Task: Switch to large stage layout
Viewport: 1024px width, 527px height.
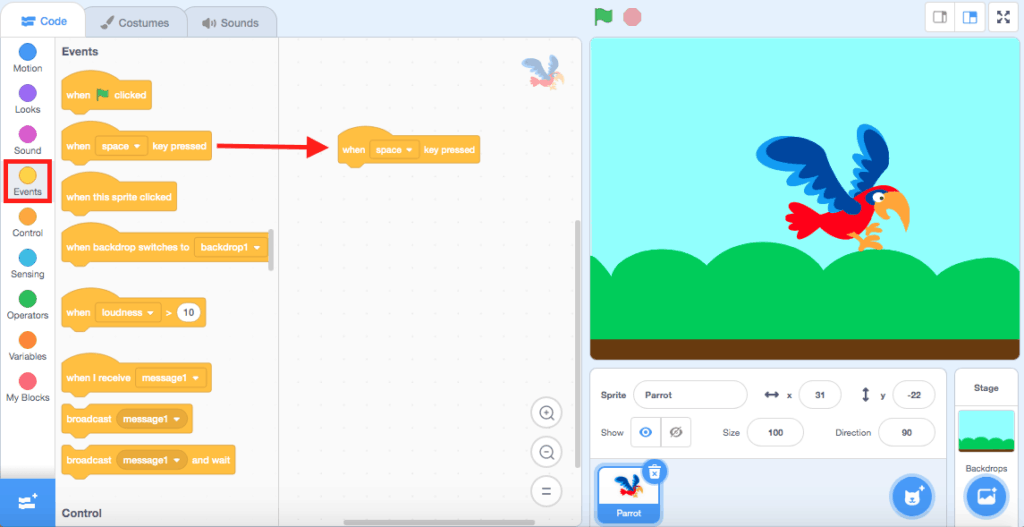Action: pyautogui.click(x=970, y=18)
